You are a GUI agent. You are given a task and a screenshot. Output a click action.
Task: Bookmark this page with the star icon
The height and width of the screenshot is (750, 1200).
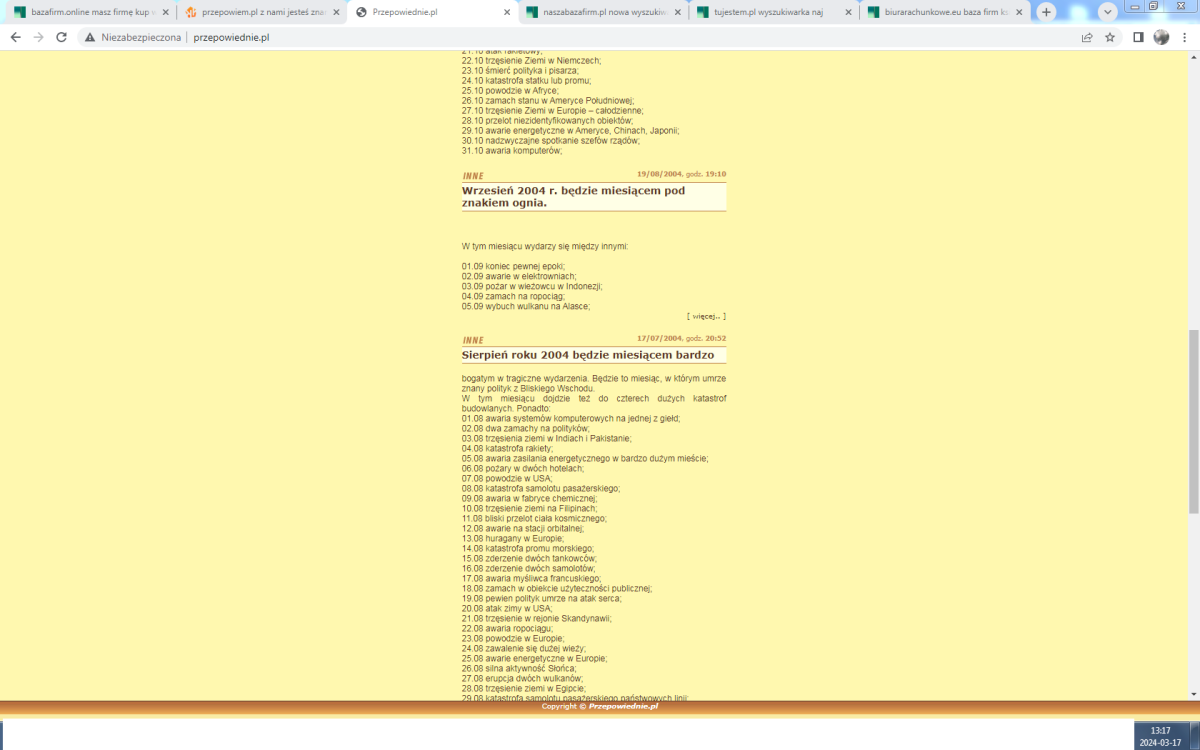(1110, 37)
